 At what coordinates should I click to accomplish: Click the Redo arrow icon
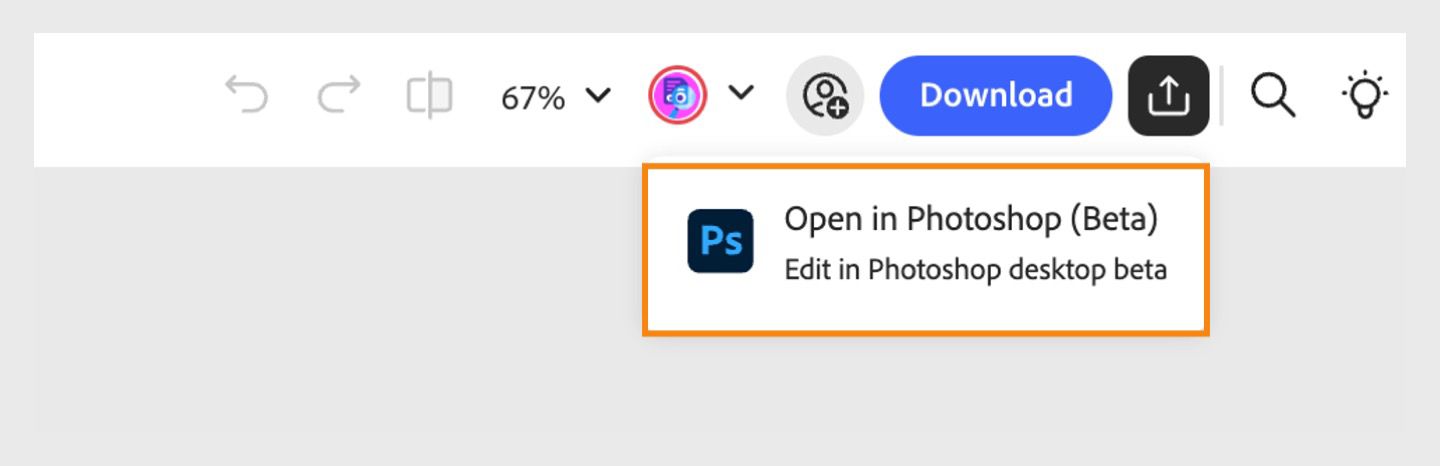[x=339, y=96]
